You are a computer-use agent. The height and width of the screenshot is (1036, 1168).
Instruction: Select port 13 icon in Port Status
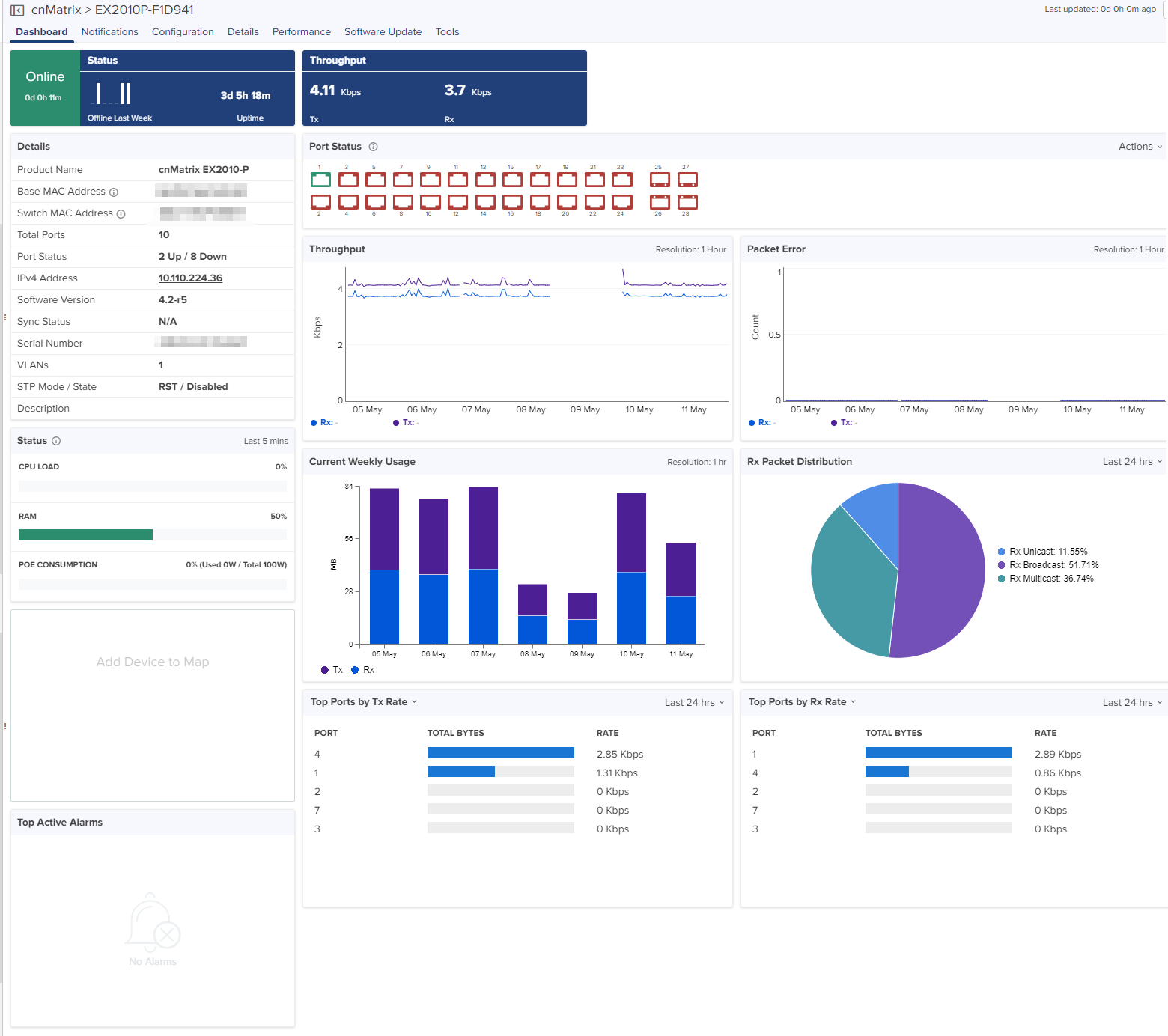coord(485,180)
